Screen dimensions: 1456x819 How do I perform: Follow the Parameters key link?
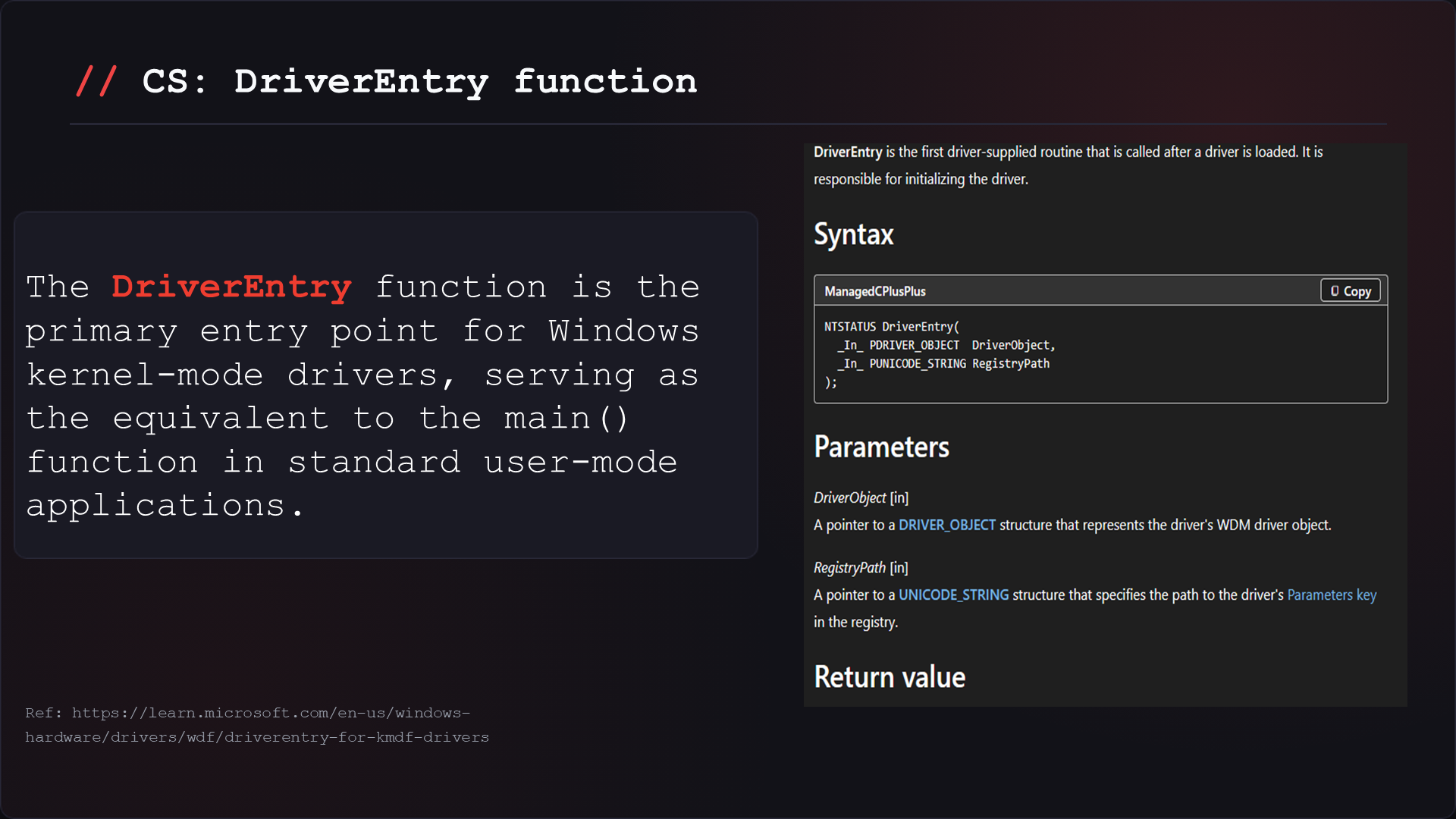coord(1332,595)
